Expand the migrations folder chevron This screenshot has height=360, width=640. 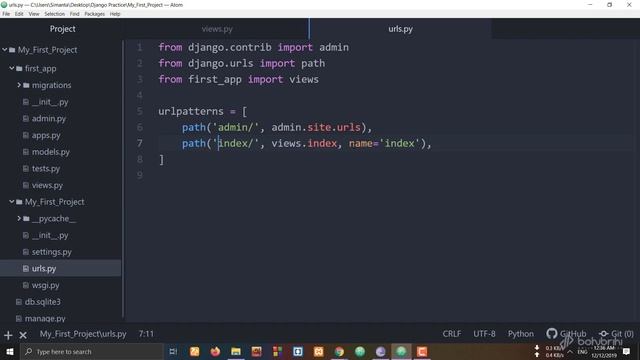pyautogui.click(x=19, y=85)
